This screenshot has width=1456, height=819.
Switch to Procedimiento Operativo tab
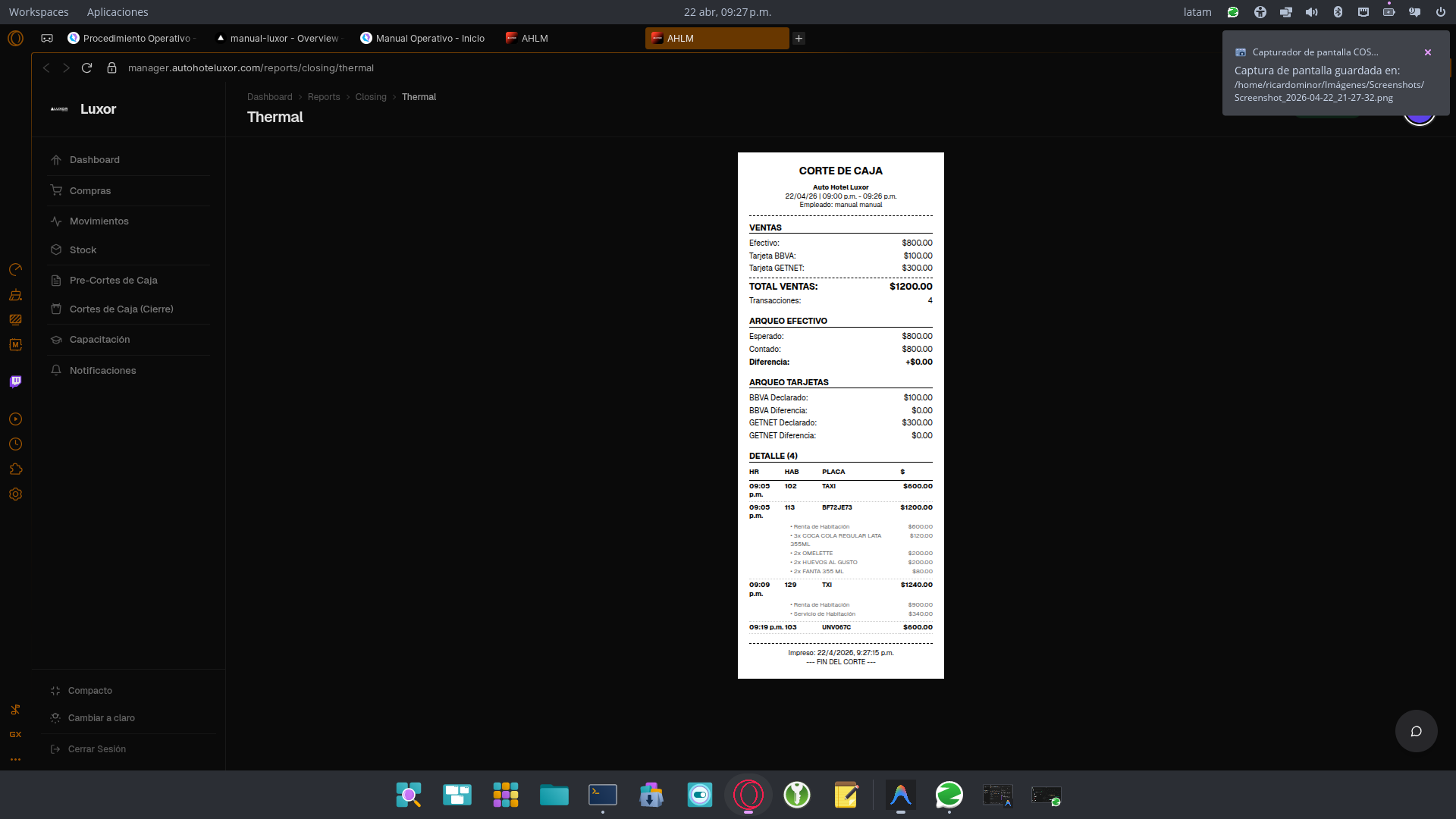pyautogui.click(x=132, y=39)
